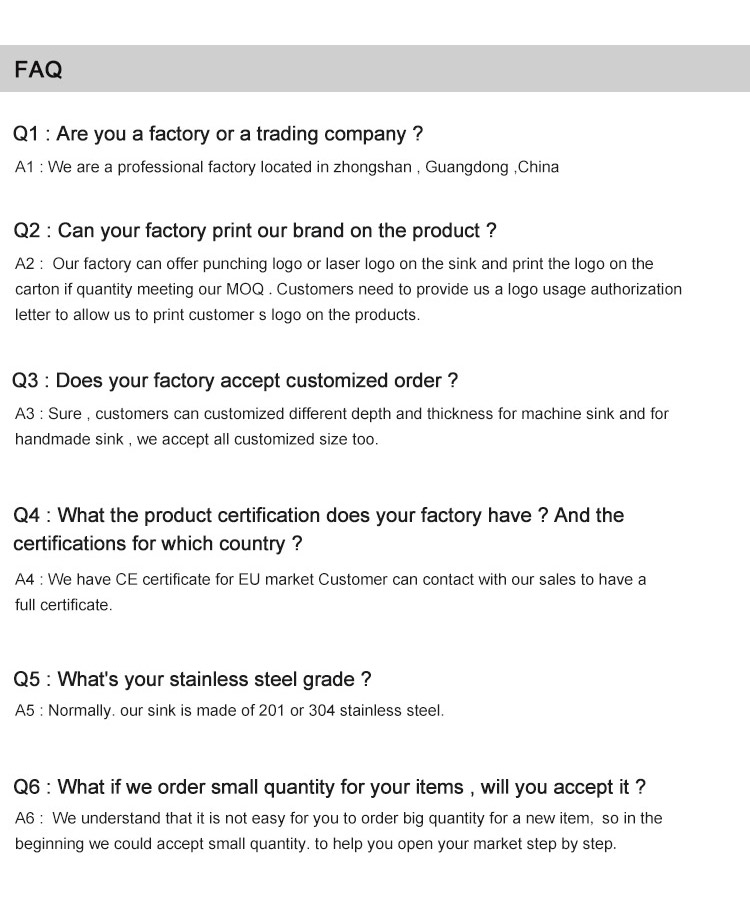Click A2 line mentioning punching logo or laser logo
This screenshot has height=907, width=750.
[x=334, y=264]
